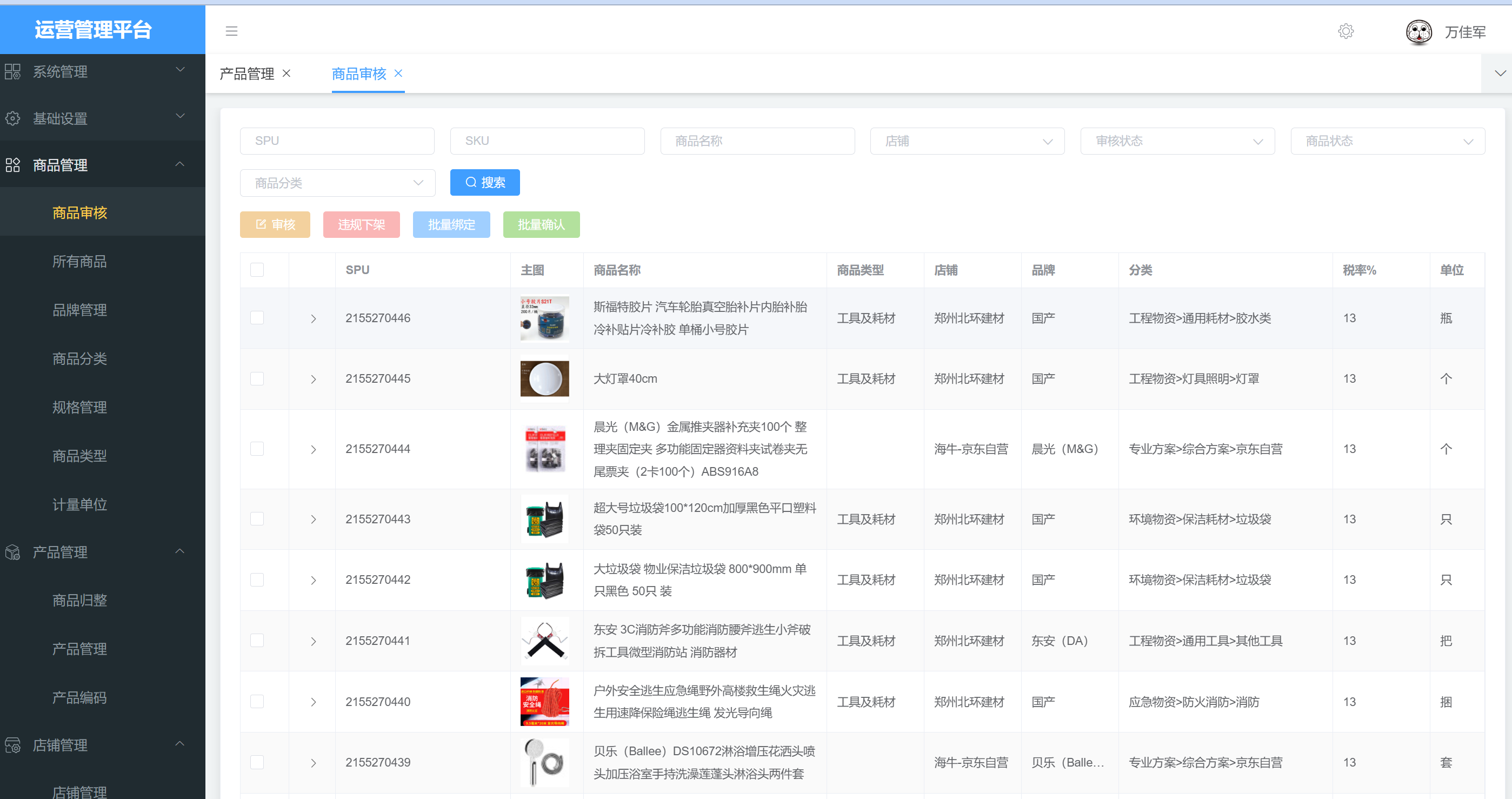Click the 审核 button
This screenshot has width=1512, height=799.
(x=275, y=224)
